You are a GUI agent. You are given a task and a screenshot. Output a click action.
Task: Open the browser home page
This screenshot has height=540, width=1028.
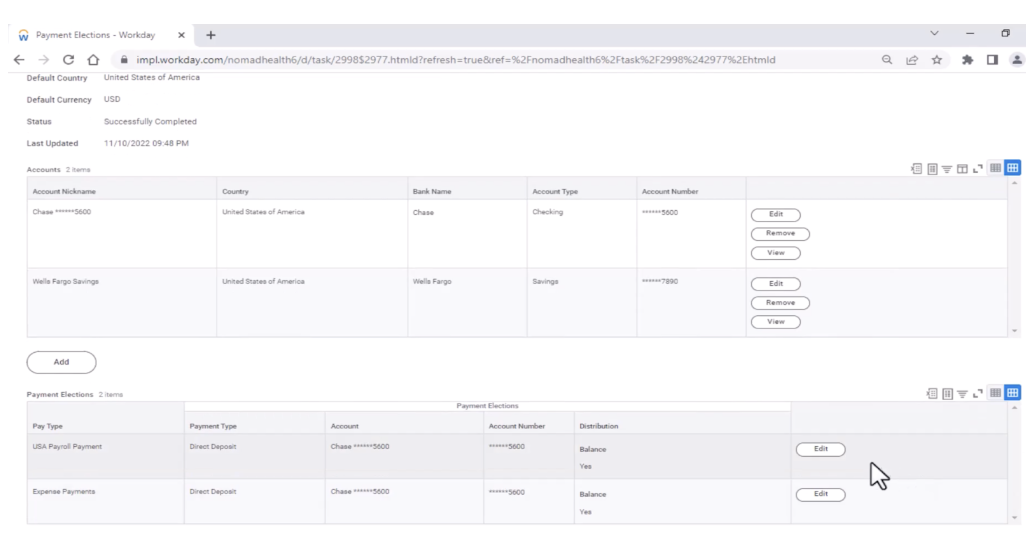pyautogui.click(x=93, y=60)
